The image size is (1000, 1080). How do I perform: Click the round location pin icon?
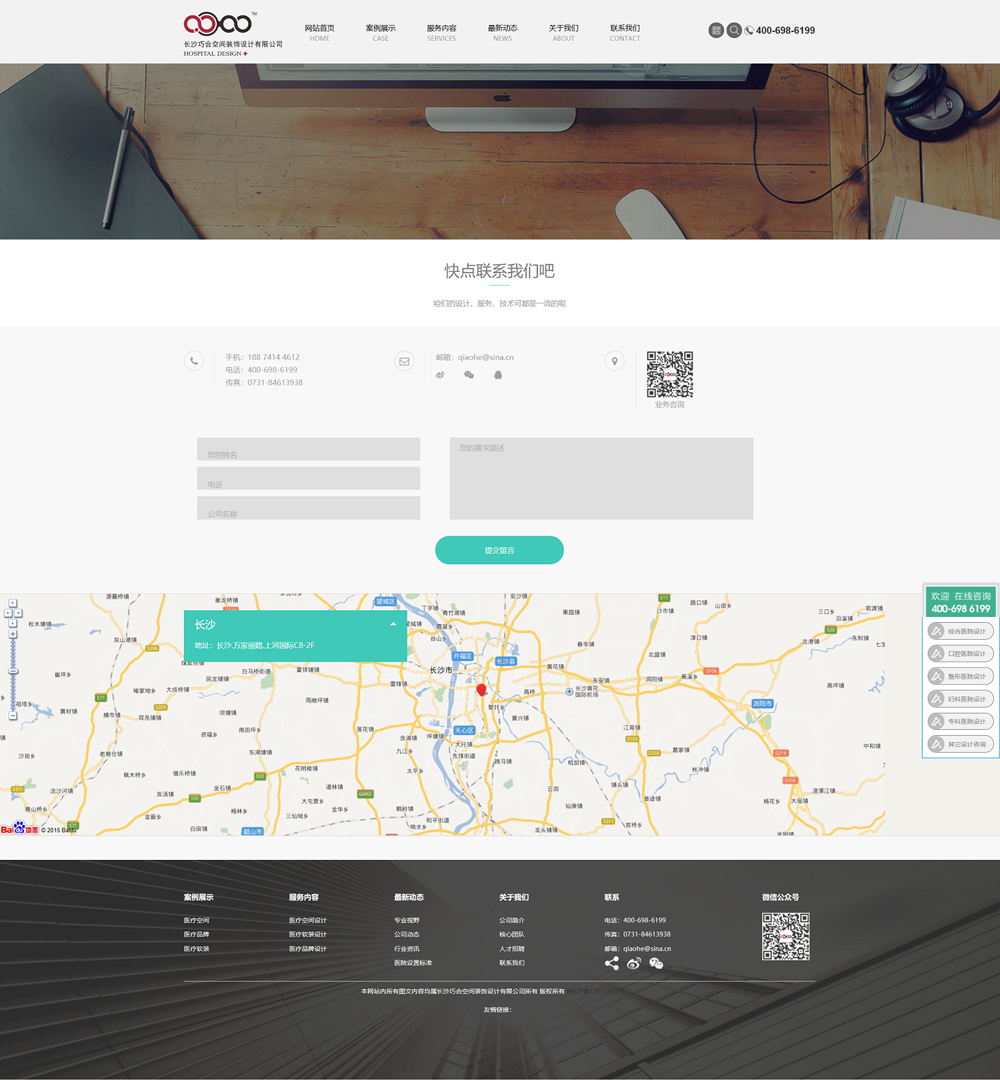coord(614,360)
